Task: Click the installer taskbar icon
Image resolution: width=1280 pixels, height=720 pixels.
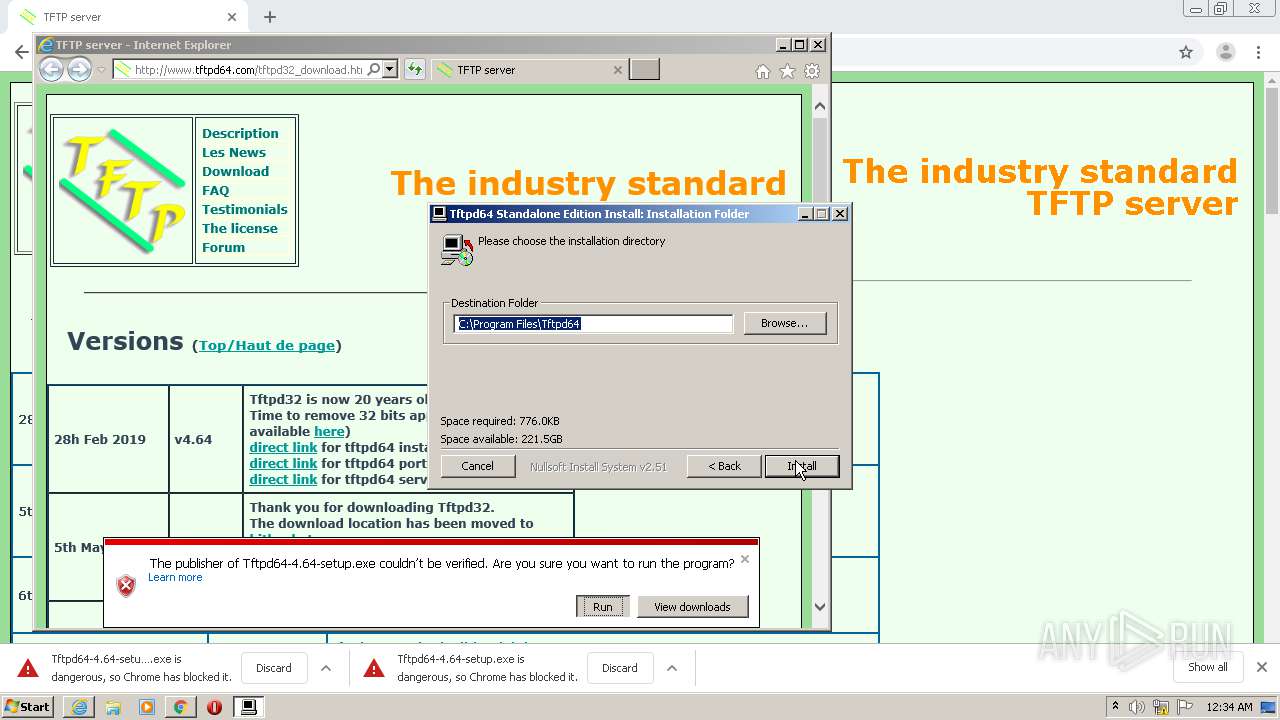Action: coord(248,707)
